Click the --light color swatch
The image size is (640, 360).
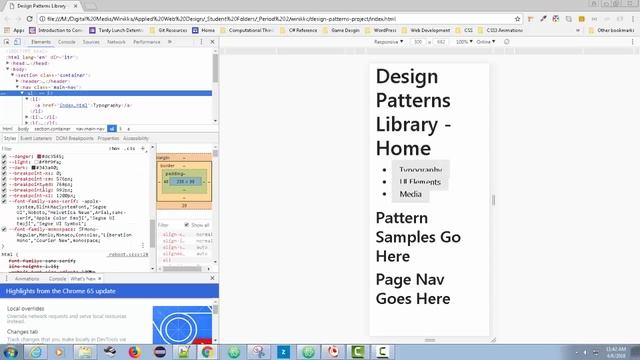click(x=36, y=162)
